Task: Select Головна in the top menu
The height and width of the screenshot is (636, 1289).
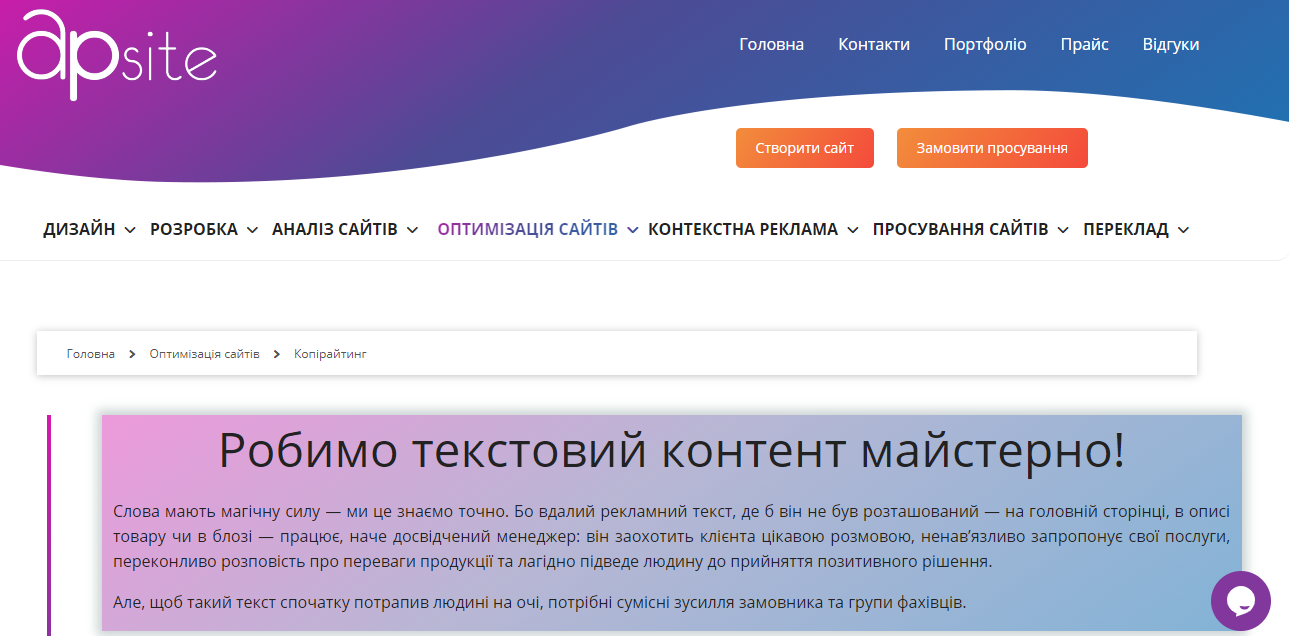Action: 771,44
